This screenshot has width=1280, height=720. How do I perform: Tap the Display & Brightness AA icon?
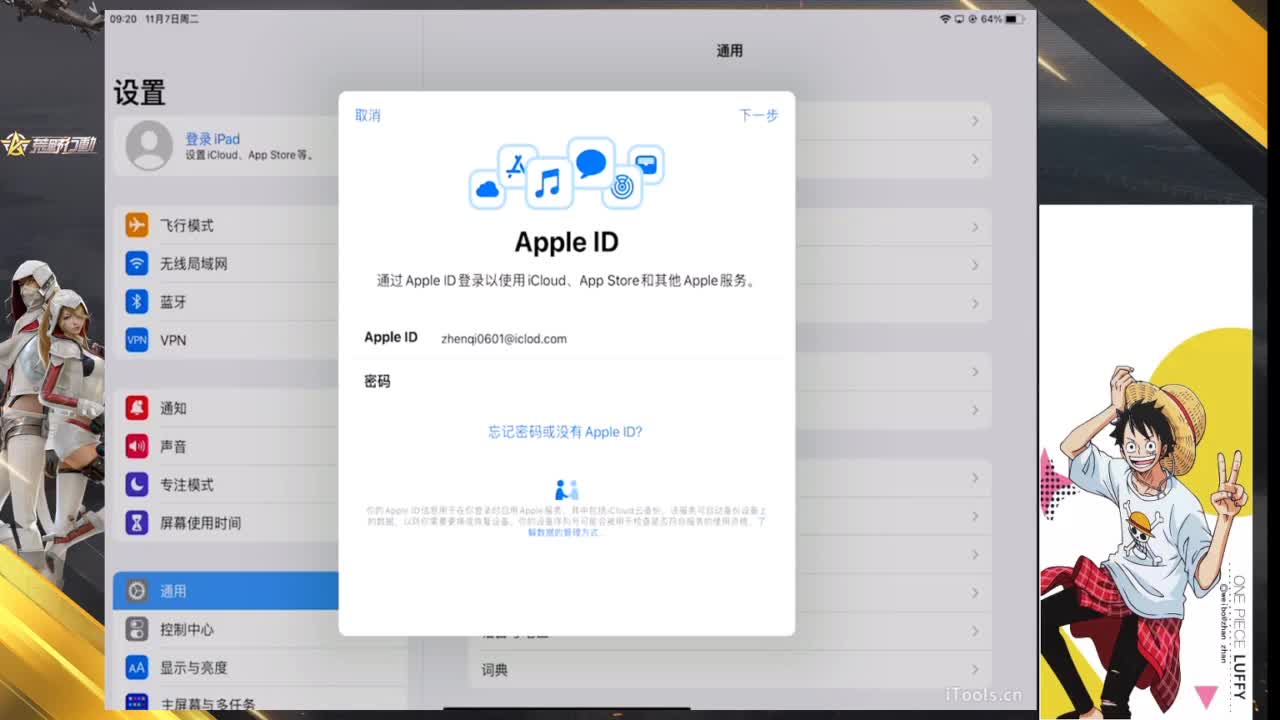coord(137,667)
